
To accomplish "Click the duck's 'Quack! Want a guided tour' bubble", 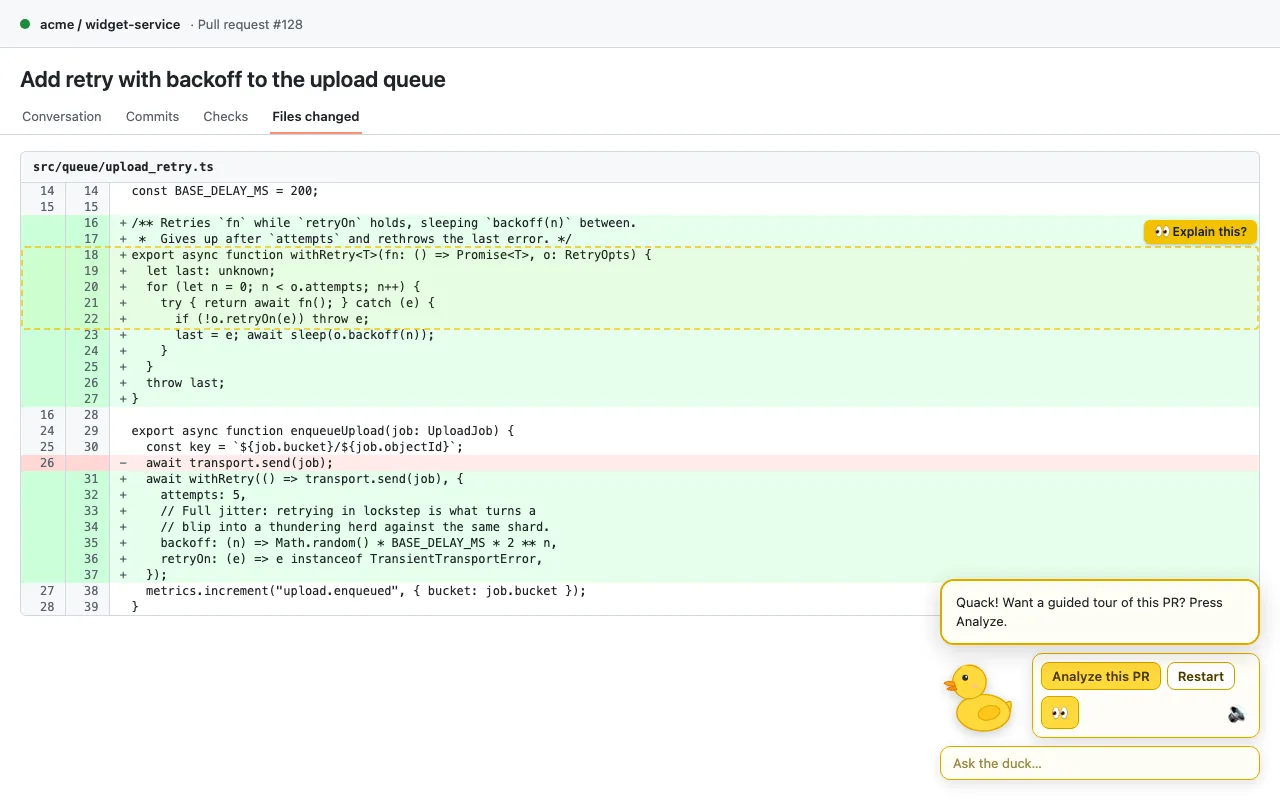I will click(1099, 612).
